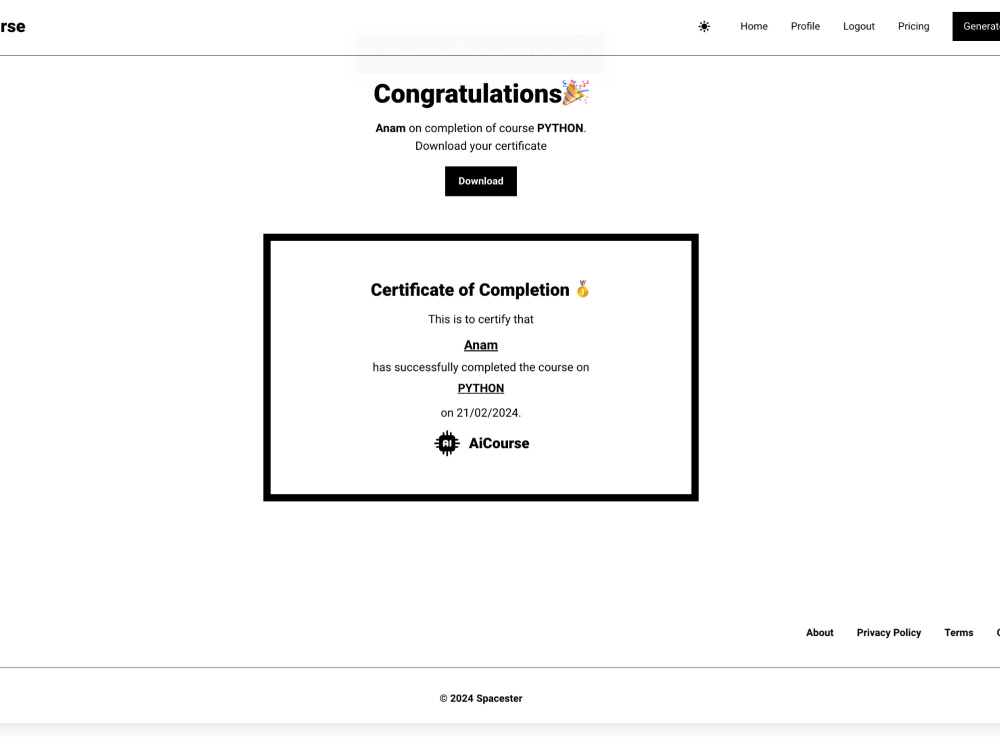The height and width of the screenshot is (750, 1000).
Task: Download the certificate
Action: [481, 181]
